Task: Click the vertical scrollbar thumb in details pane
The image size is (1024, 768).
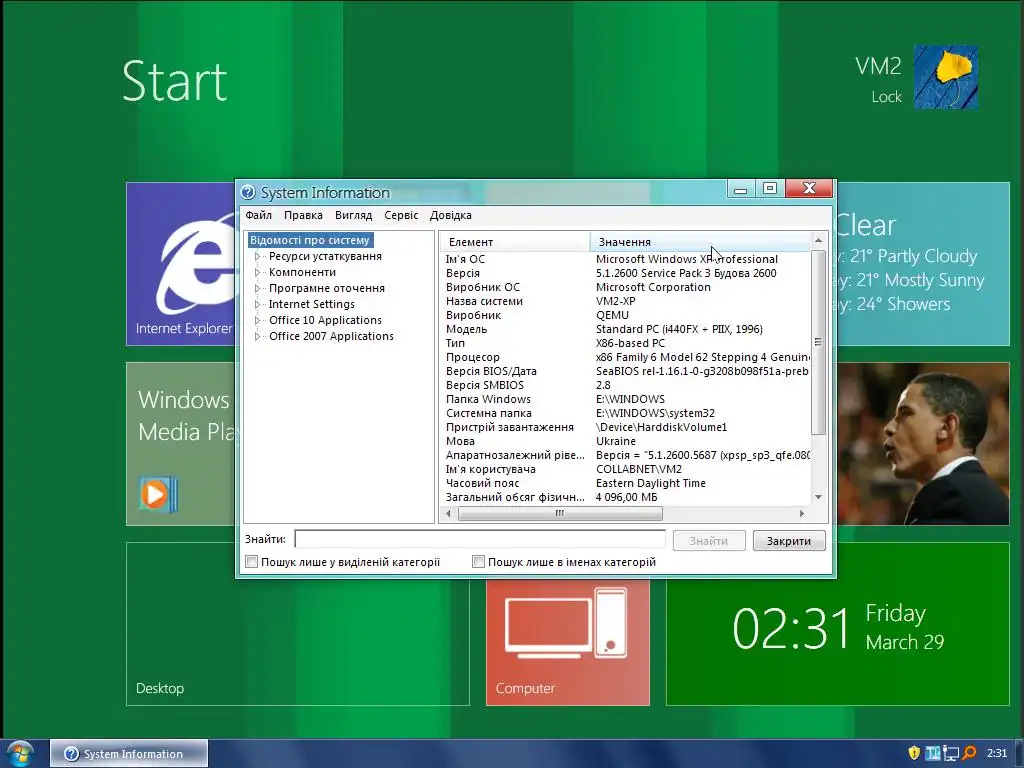Action: 818,342
